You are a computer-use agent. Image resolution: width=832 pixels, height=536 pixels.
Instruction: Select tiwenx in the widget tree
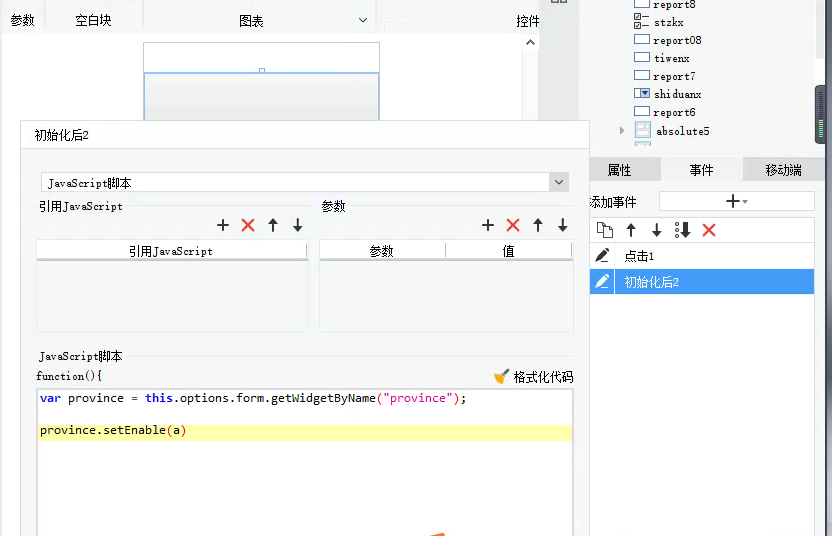pos(671,58)
